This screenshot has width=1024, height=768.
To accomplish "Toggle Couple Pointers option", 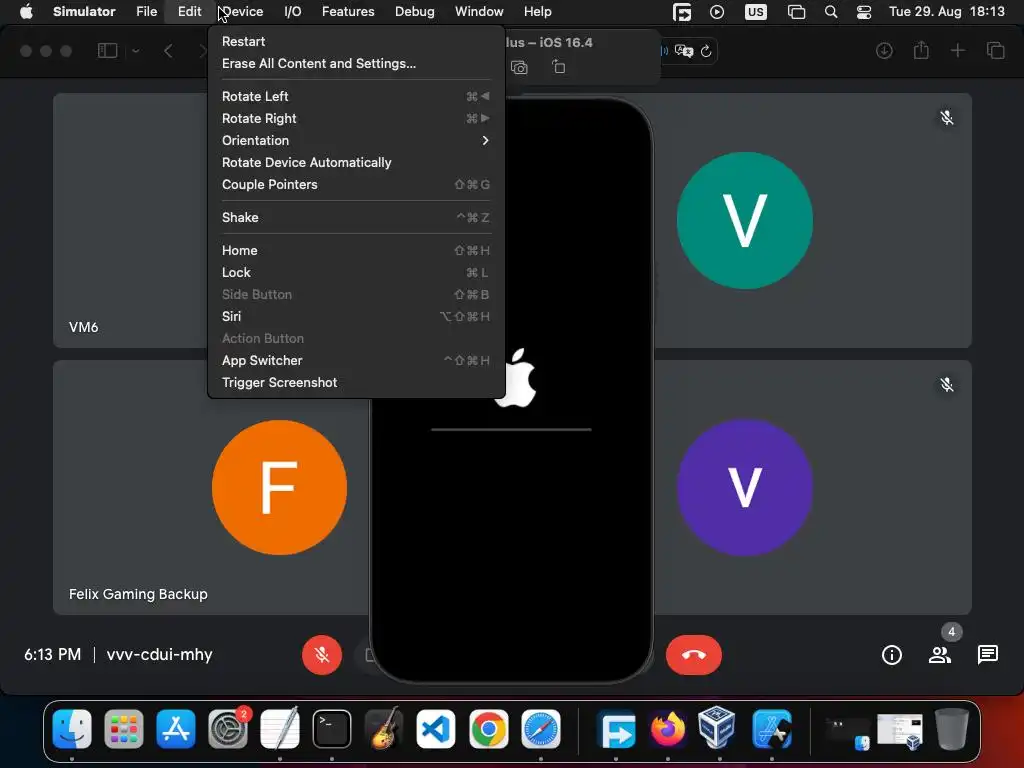I will [x=356, y=184].
